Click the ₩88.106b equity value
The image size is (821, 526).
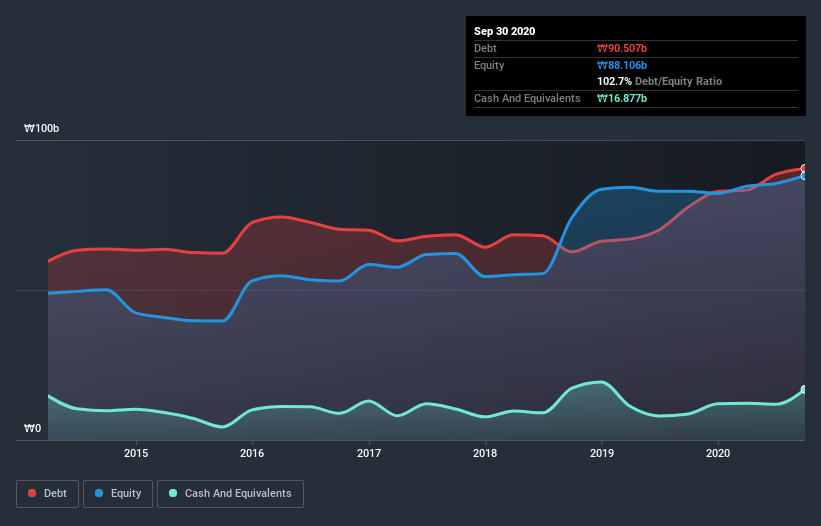(622, 65)
